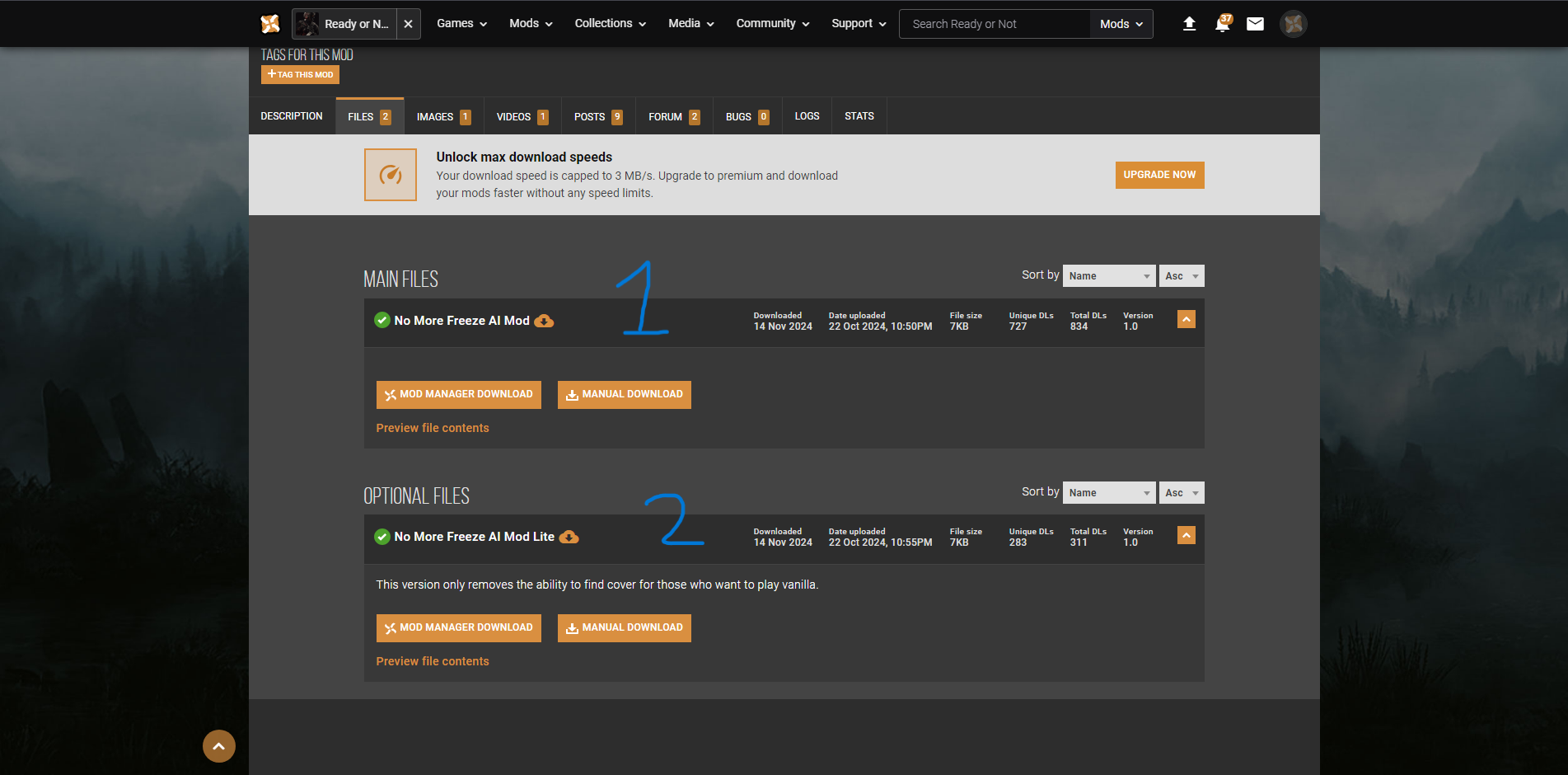Screen dimensions: 1568x775
Task: Click the back-to-top arrow button
Action: pyautogui.click(x=219, y=746)
